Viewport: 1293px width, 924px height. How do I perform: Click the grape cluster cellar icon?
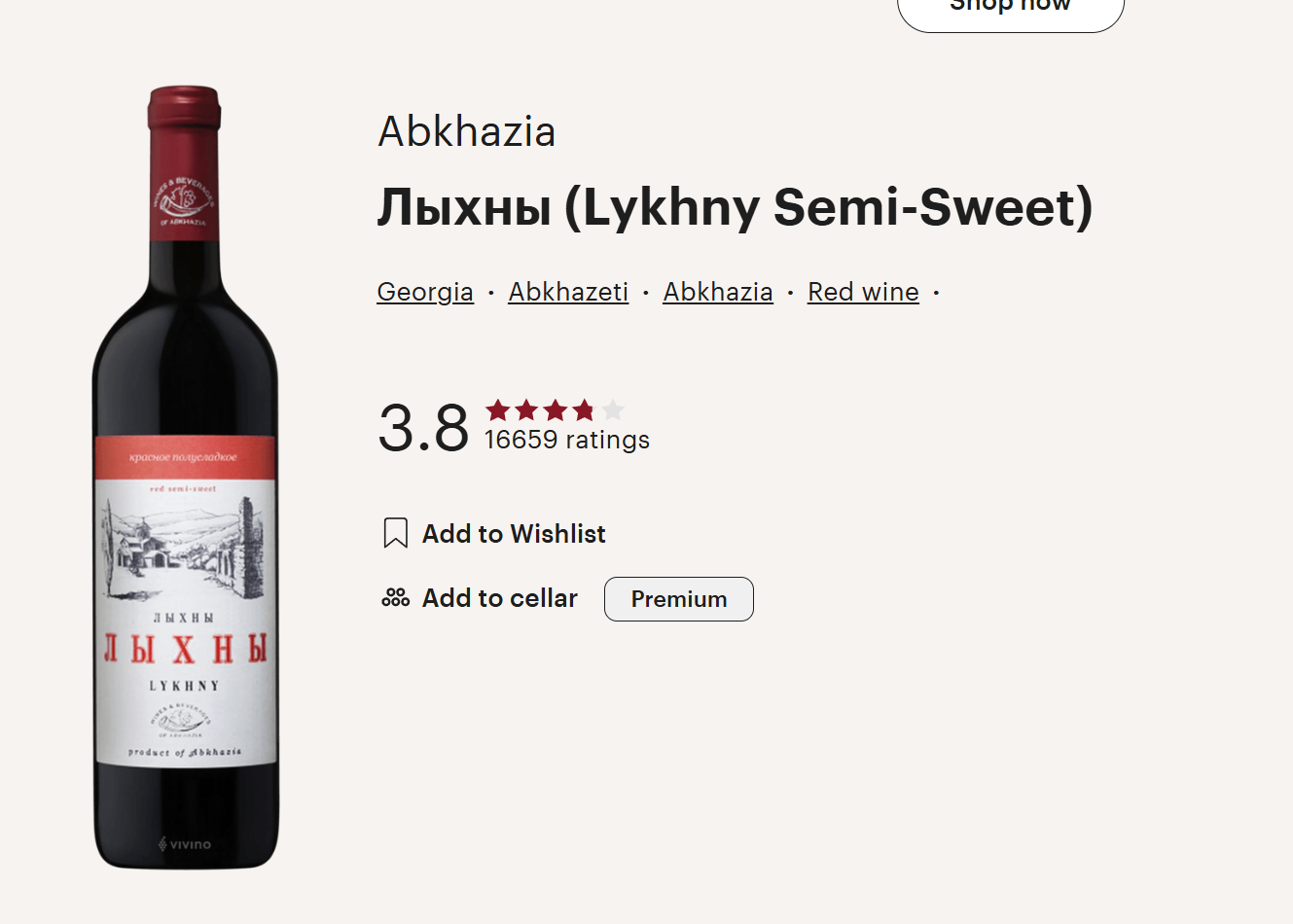click(395, 597)
